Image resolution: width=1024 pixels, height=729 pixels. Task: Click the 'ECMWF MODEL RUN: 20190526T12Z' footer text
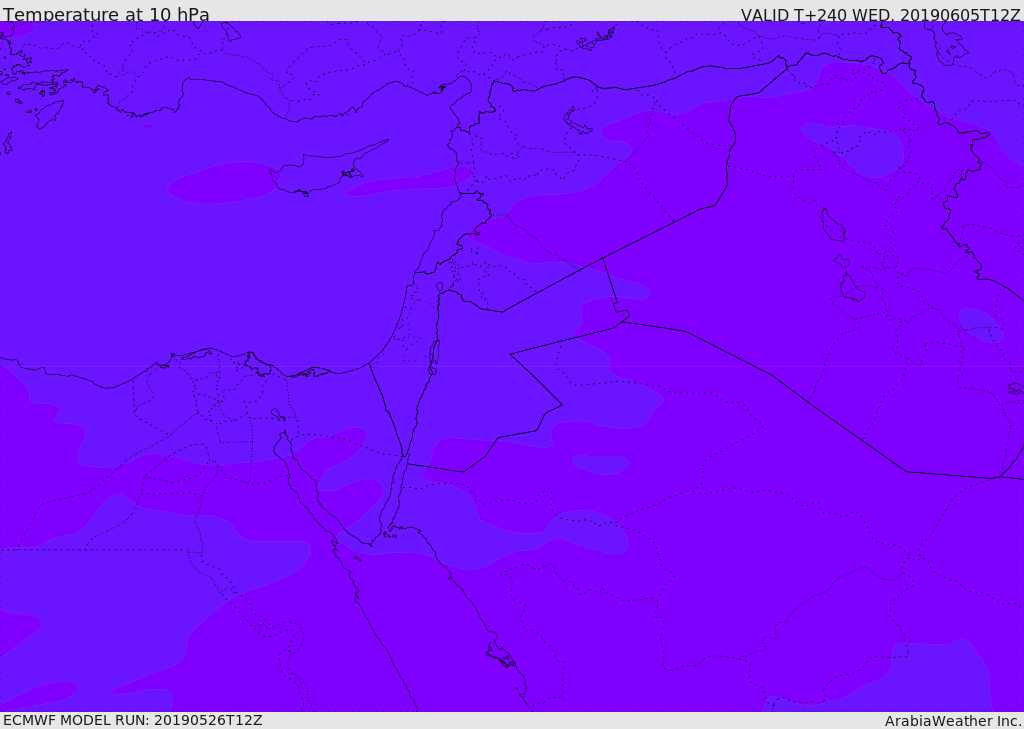(133, 720)
